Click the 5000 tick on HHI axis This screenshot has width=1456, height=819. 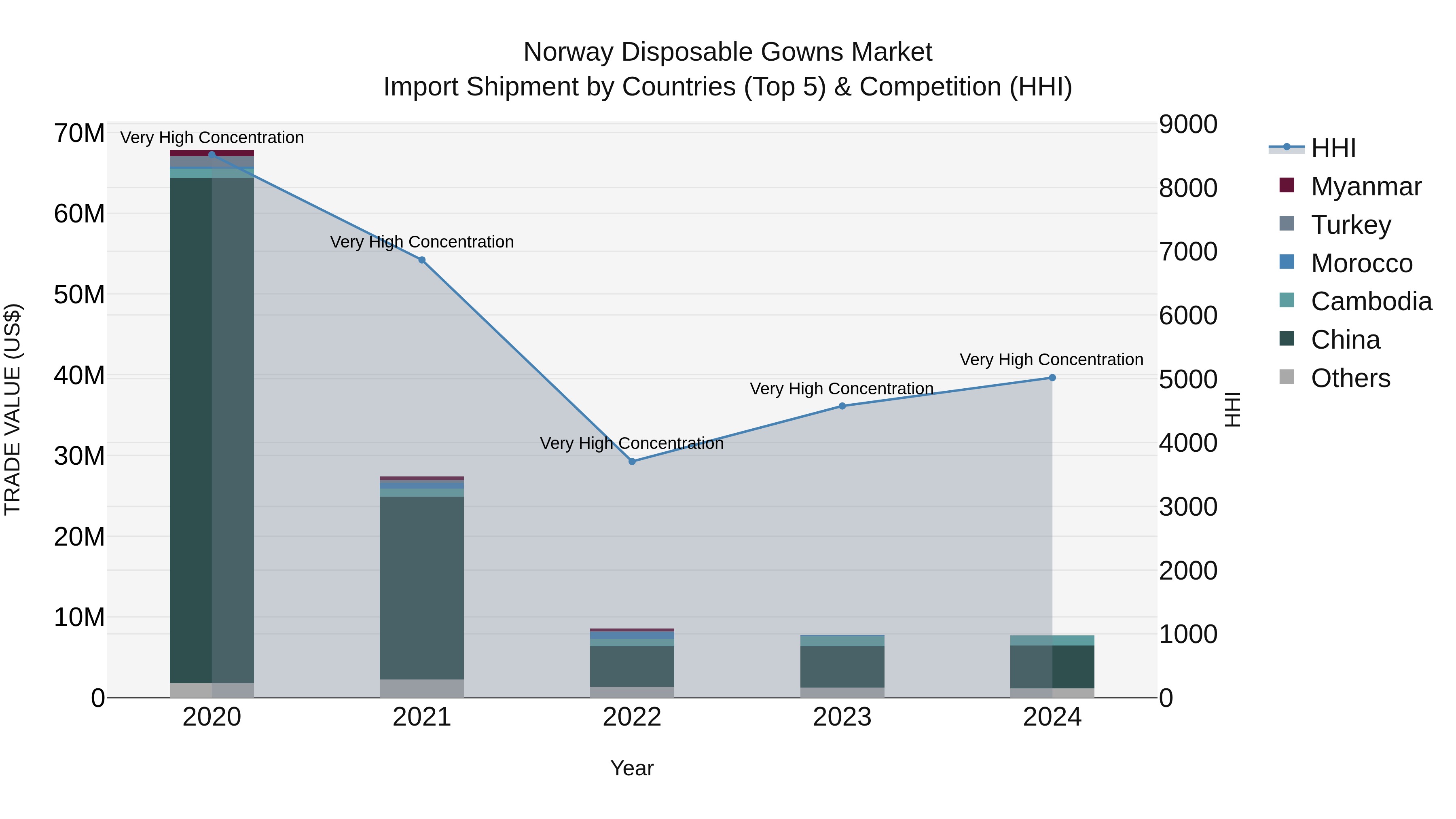(x=1188, y=379)
